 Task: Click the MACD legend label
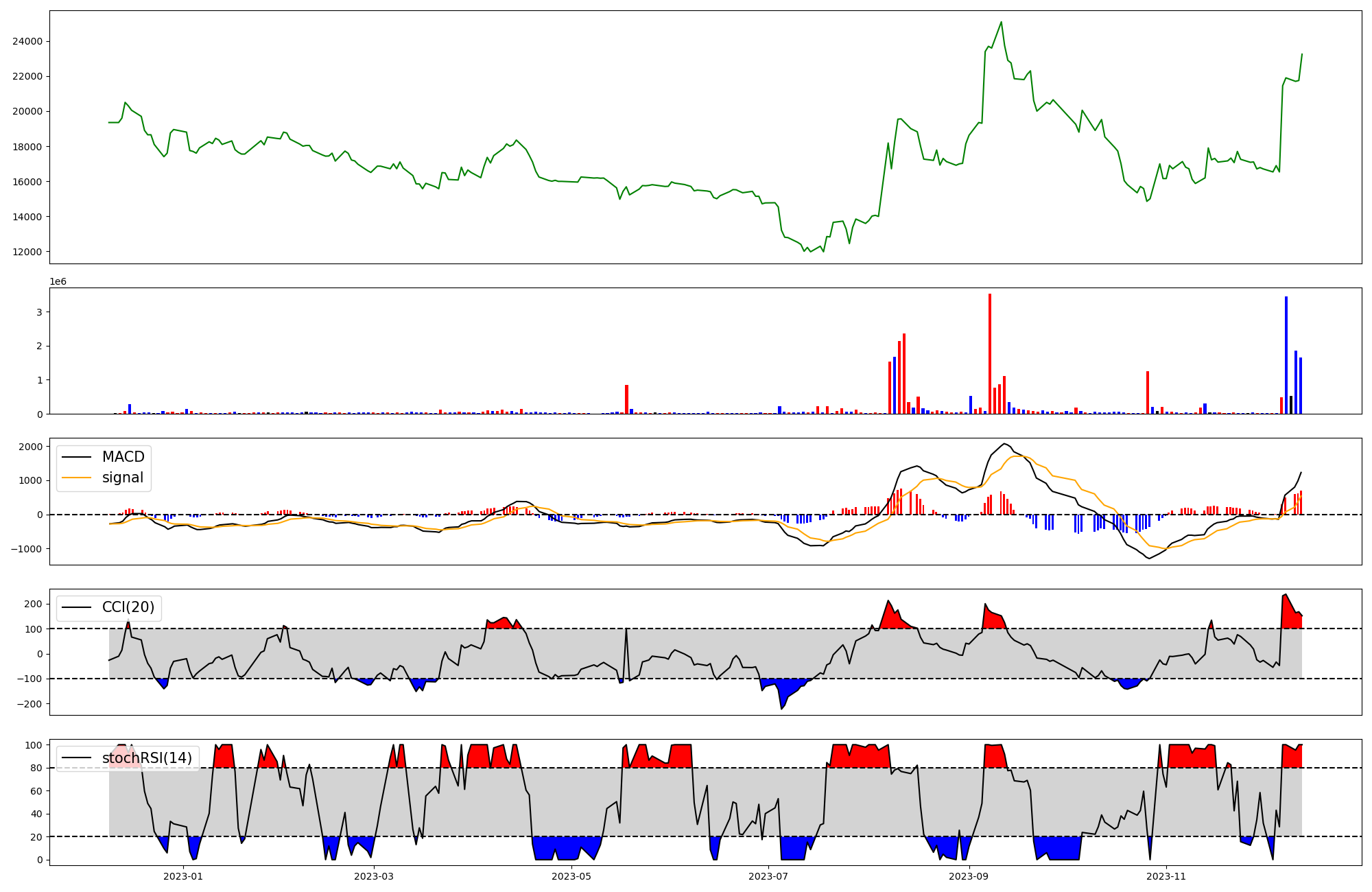123,457
